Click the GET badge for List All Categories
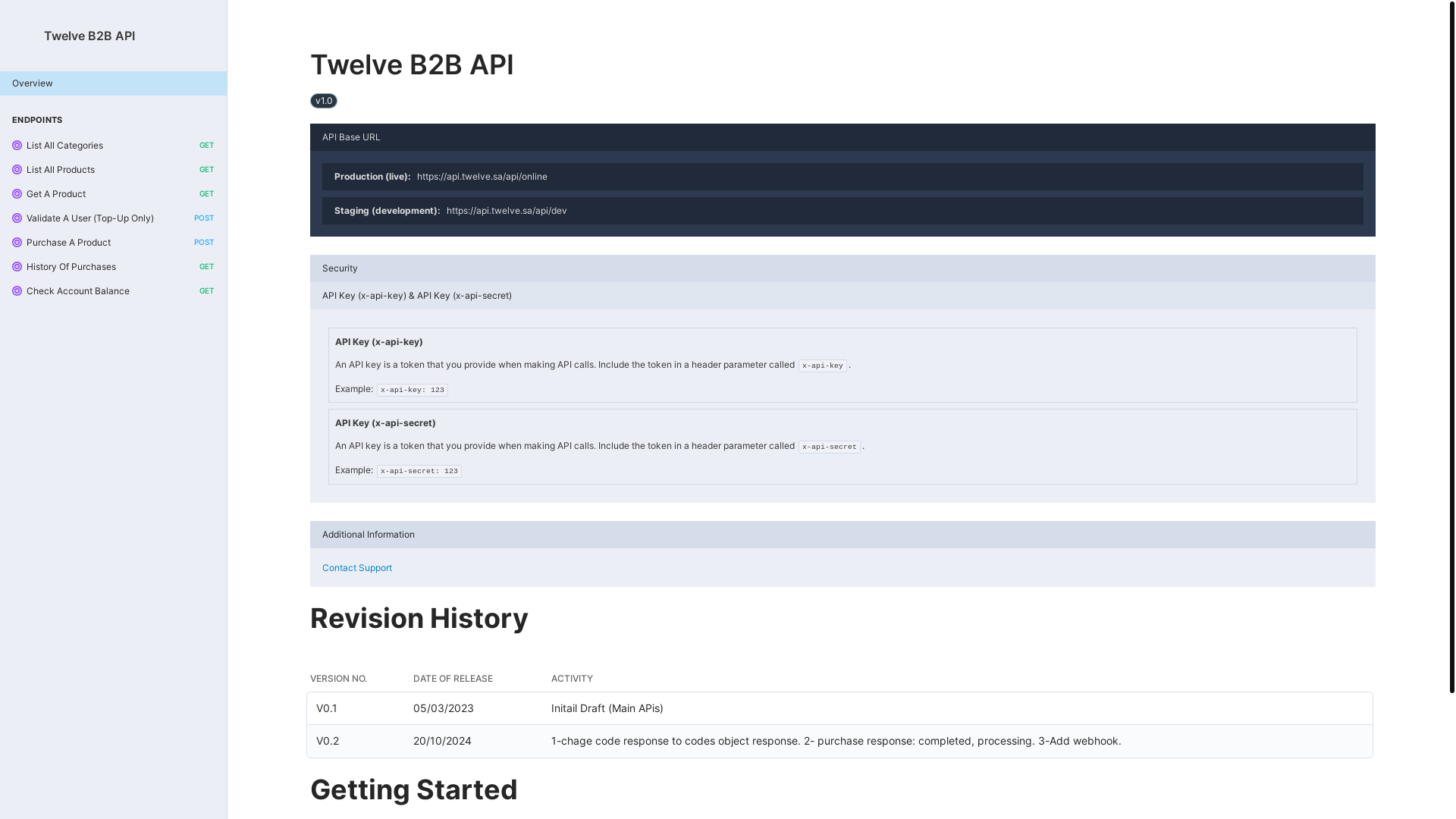Screen dimensions: 1456x819 206,146
